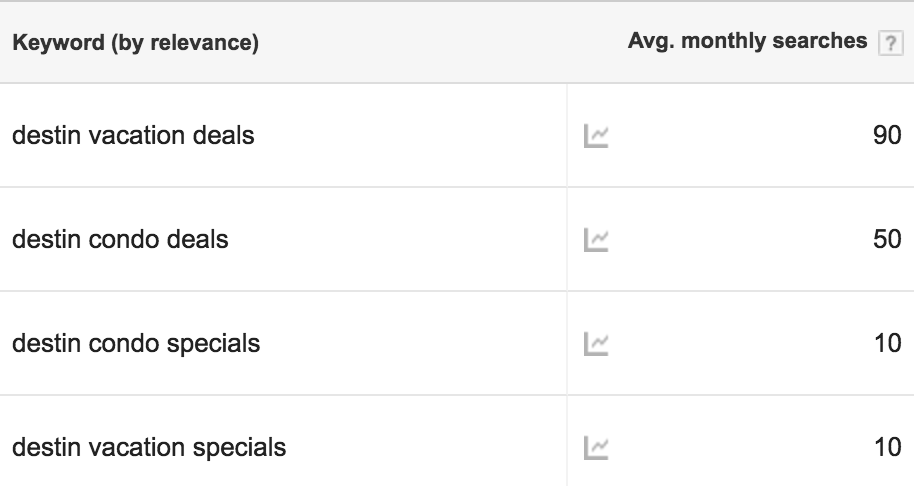Click the word 'specials' in destin condo specials

213,344
